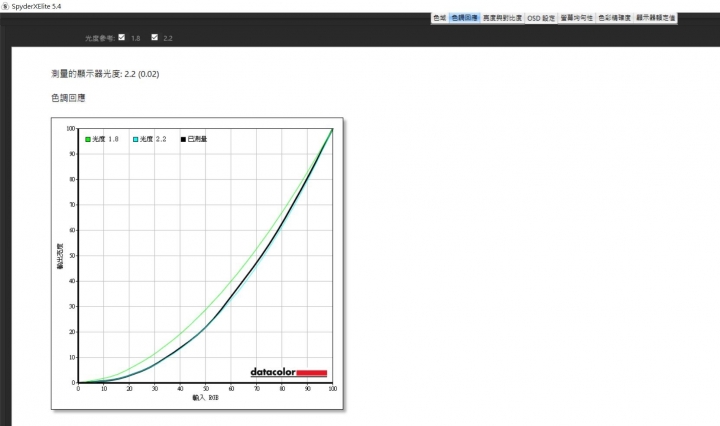
Task: Switch to 亮度與對比度 tab
Action: 502,18
